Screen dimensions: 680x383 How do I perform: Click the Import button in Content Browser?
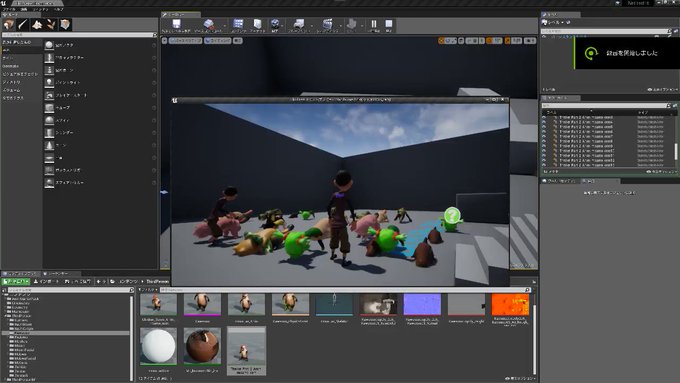[46, 282]
